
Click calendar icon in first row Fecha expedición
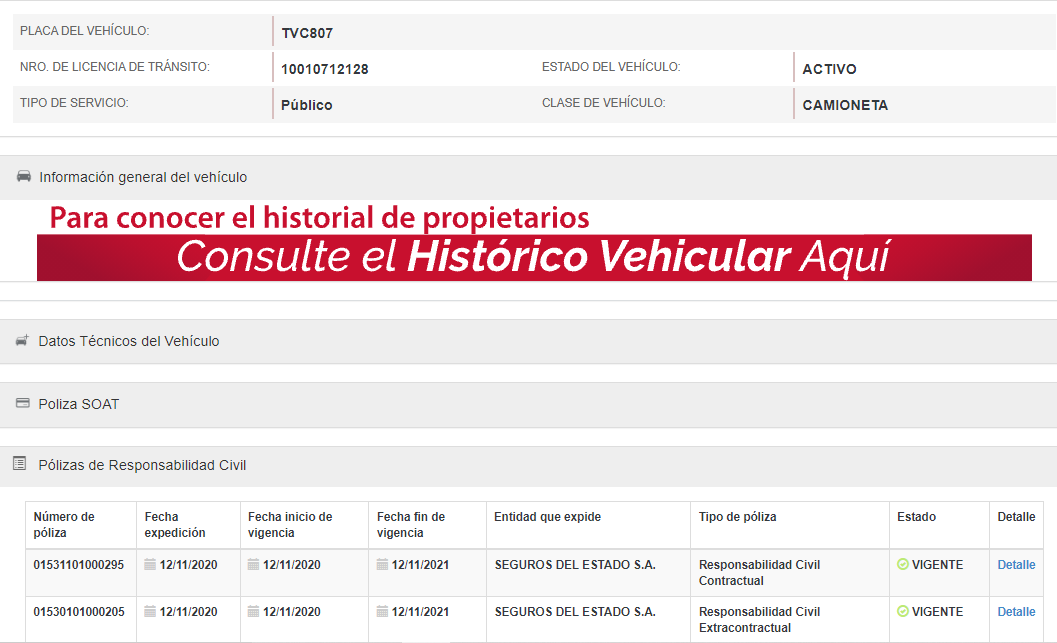pyautogui.click(x=150, y=565)
